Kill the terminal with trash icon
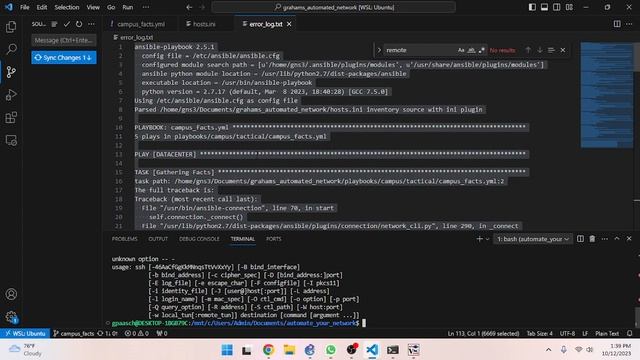 [592, 239]
